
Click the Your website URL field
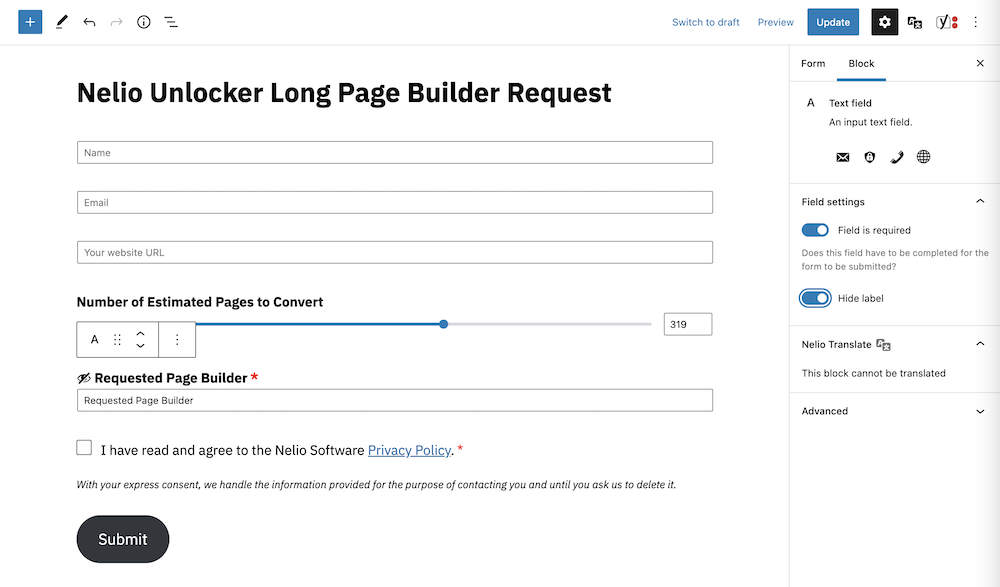point(395,252)
